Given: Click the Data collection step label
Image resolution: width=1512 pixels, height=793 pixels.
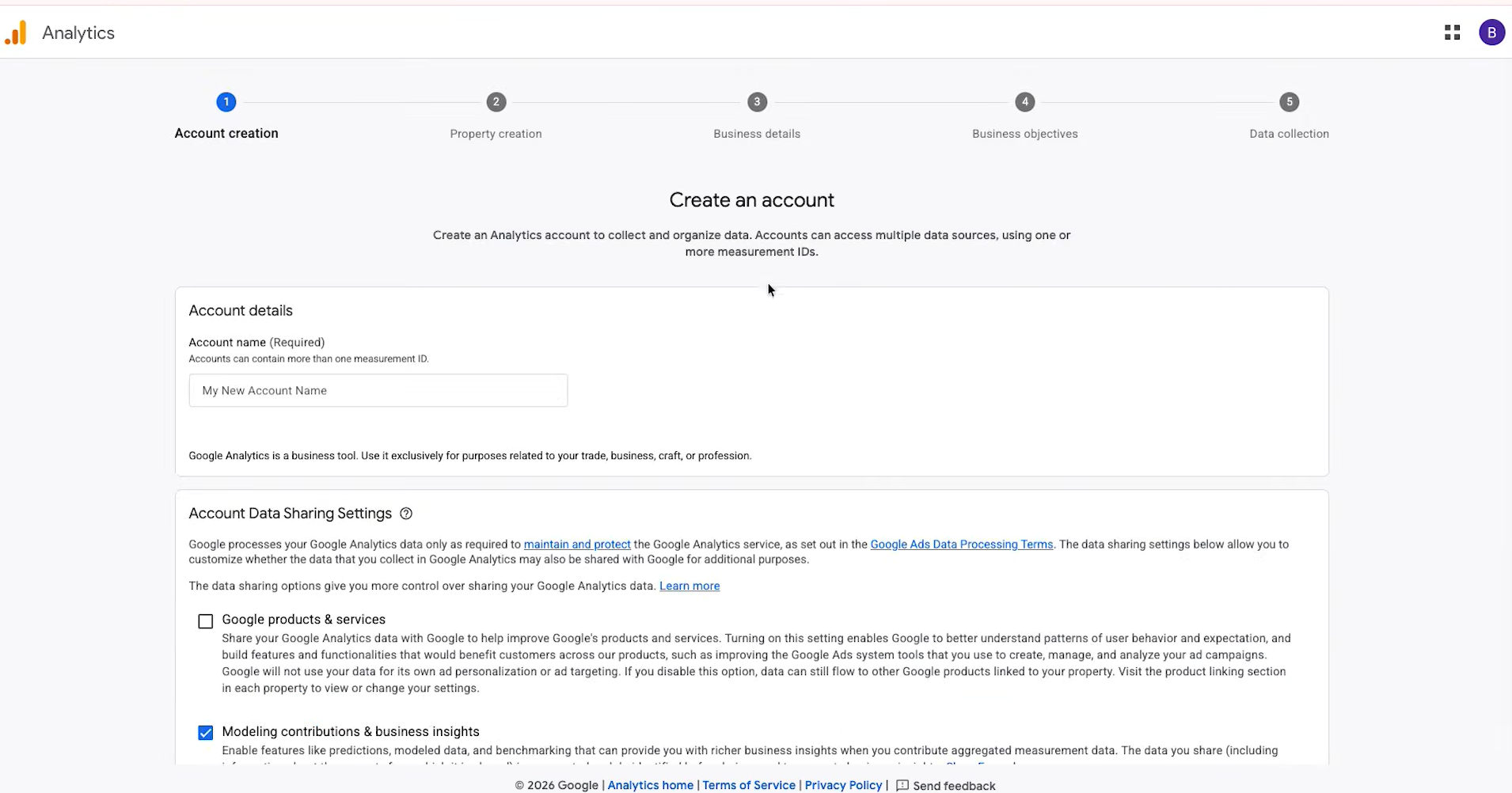Looking at the screenshot, I should pyautogui.click(x=1290, y=134).
